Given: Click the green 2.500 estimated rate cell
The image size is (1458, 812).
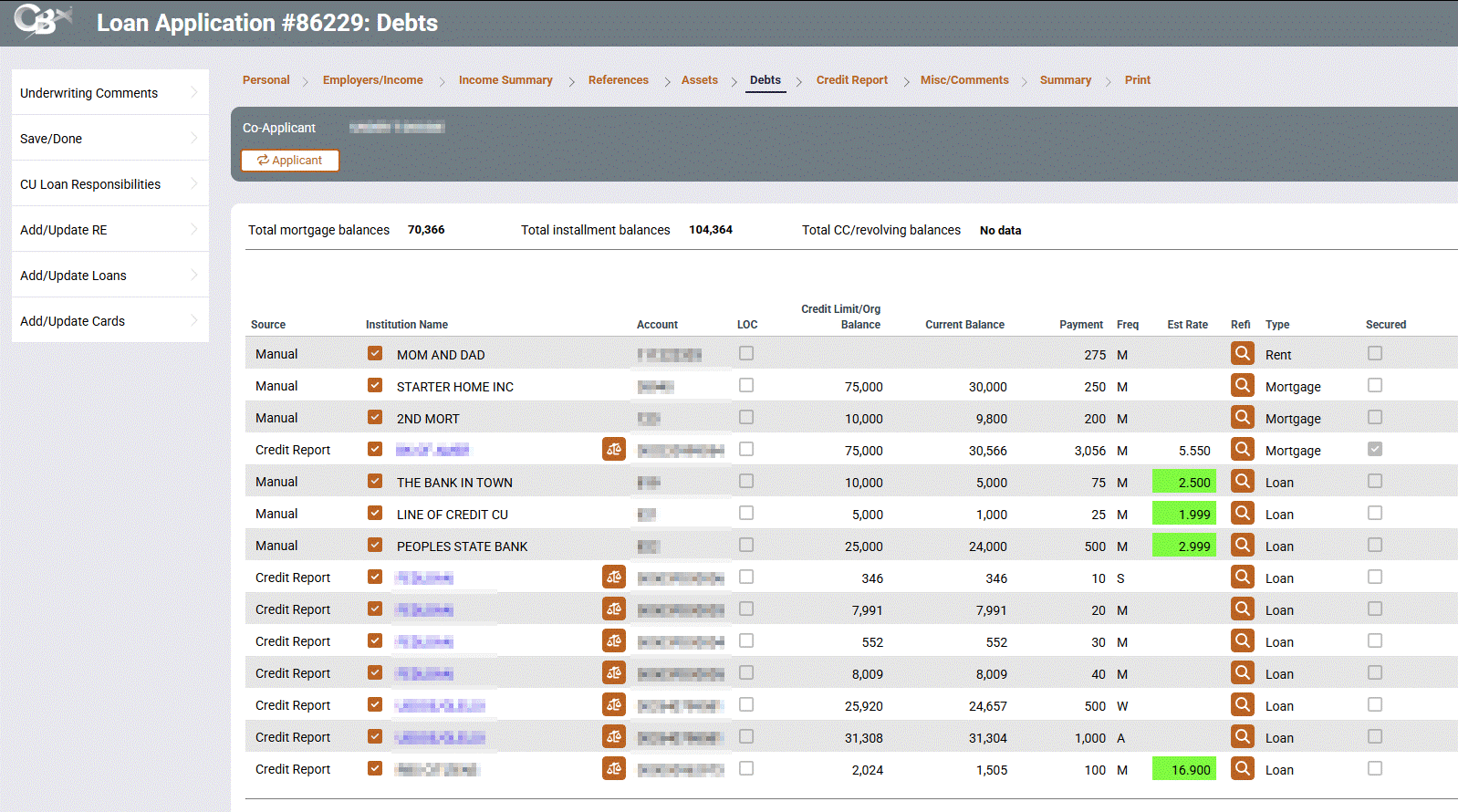Looking at the screenshot, I should 1184,482.
